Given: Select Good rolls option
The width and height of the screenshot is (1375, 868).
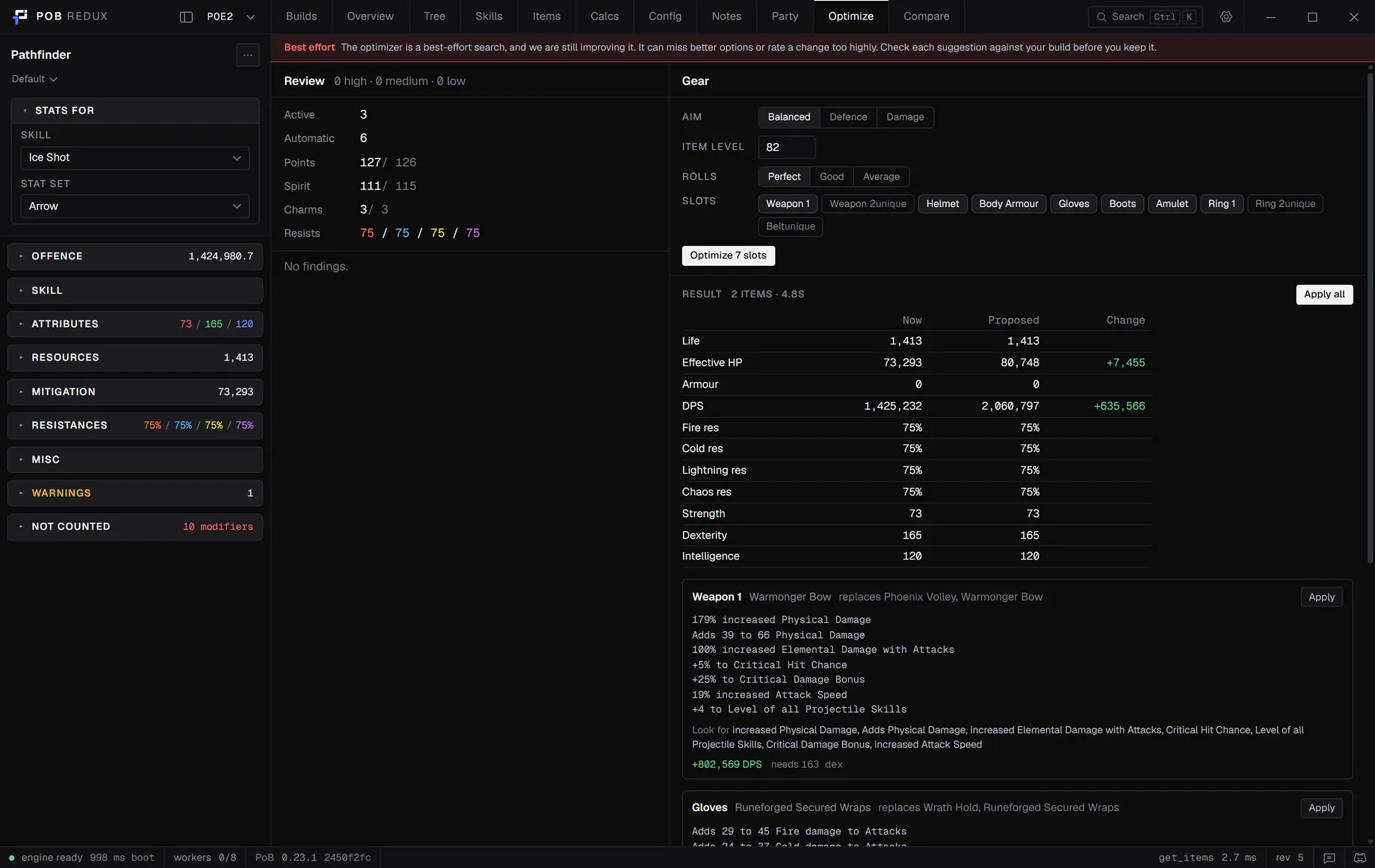Looking at the screenshot, I should (831, 177).
